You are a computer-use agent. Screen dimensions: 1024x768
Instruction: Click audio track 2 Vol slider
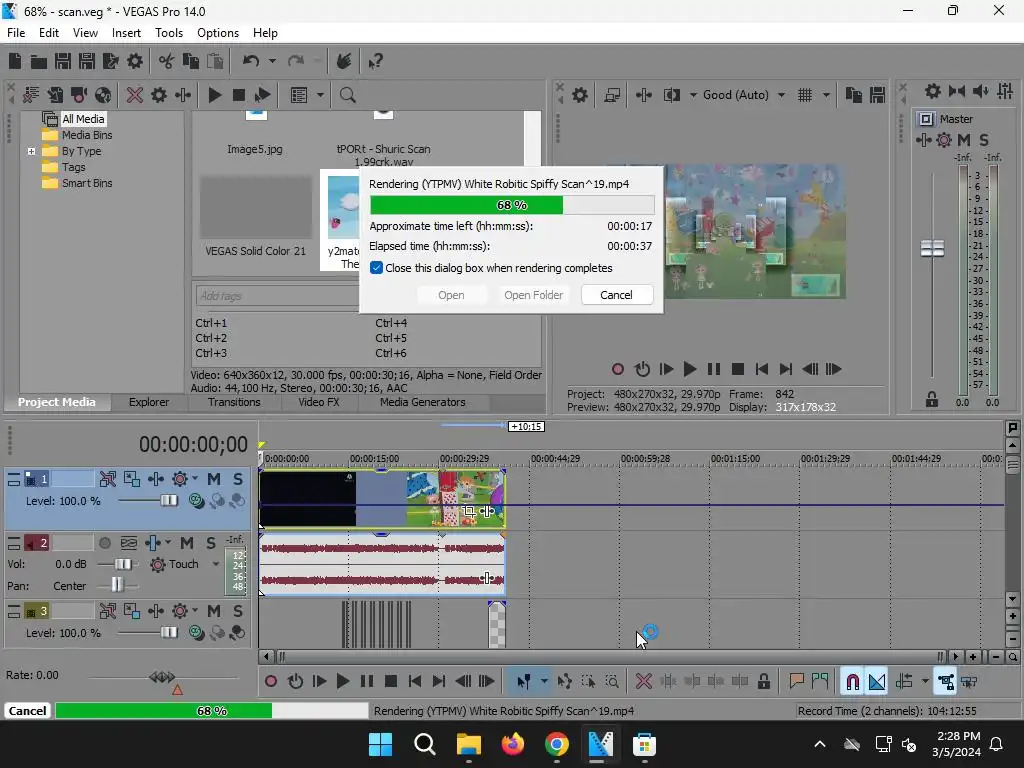click(x=122, y=565)
